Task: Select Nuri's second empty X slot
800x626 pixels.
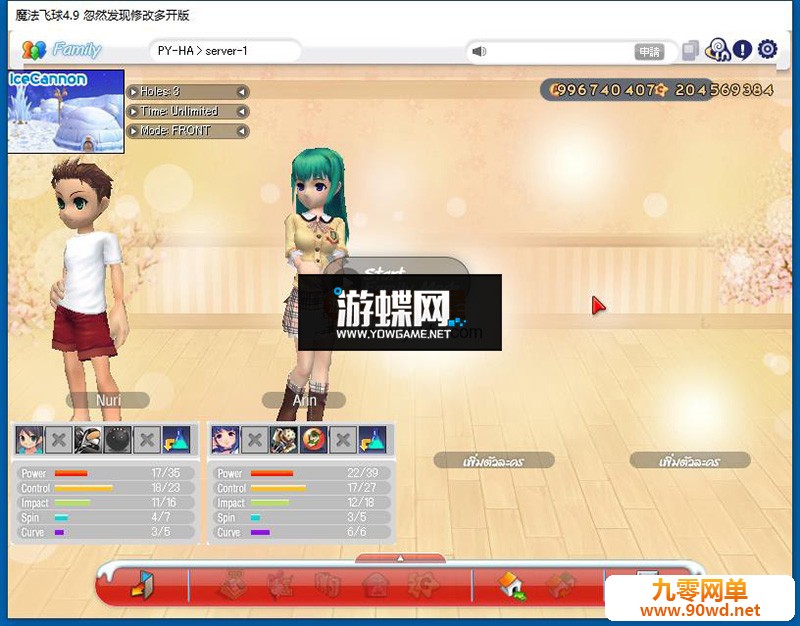Action: (x=147, y=440)
